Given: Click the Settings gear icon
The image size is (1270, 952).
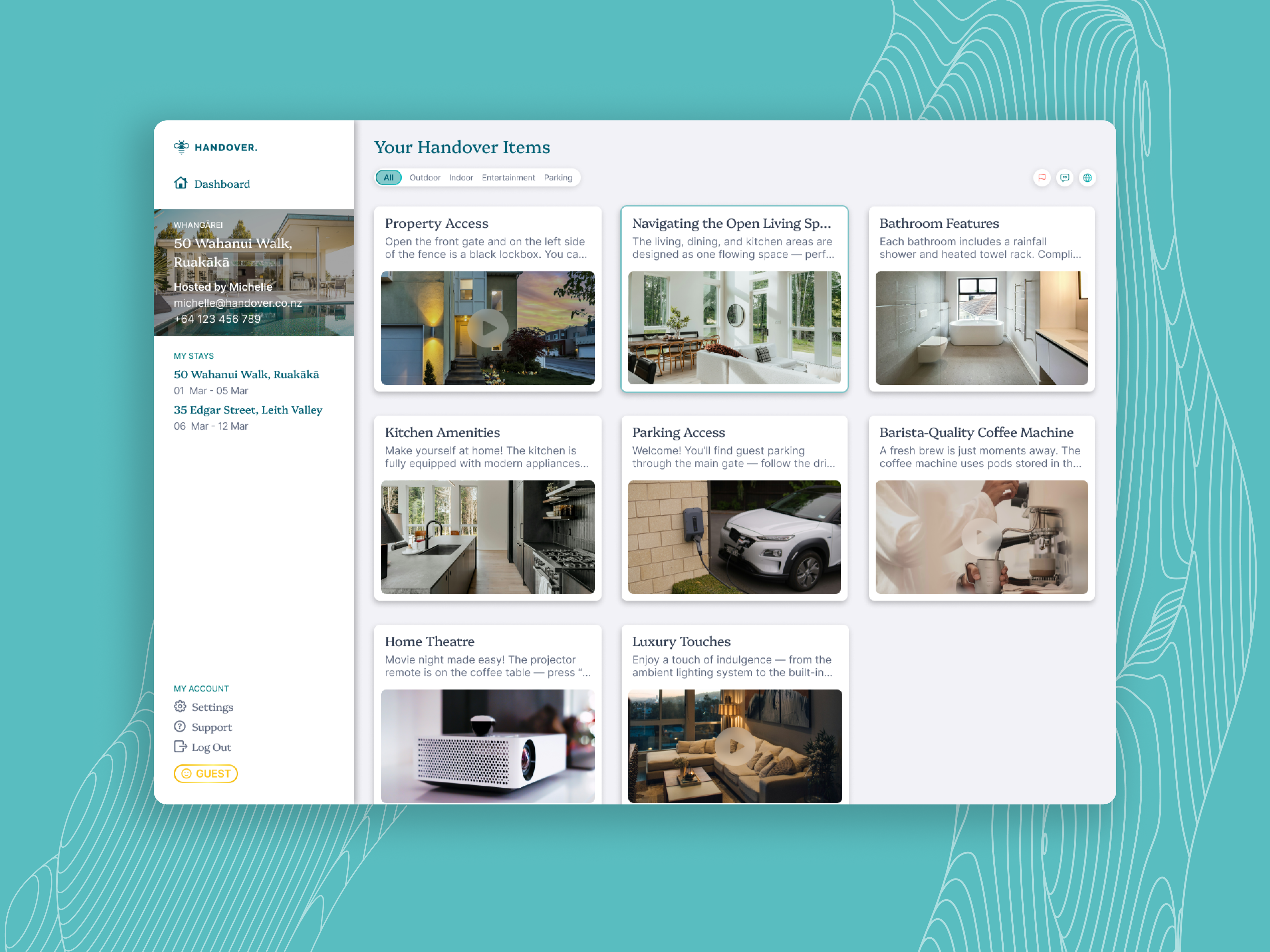Looking at the screenshot, I should (x=180, y=706).
